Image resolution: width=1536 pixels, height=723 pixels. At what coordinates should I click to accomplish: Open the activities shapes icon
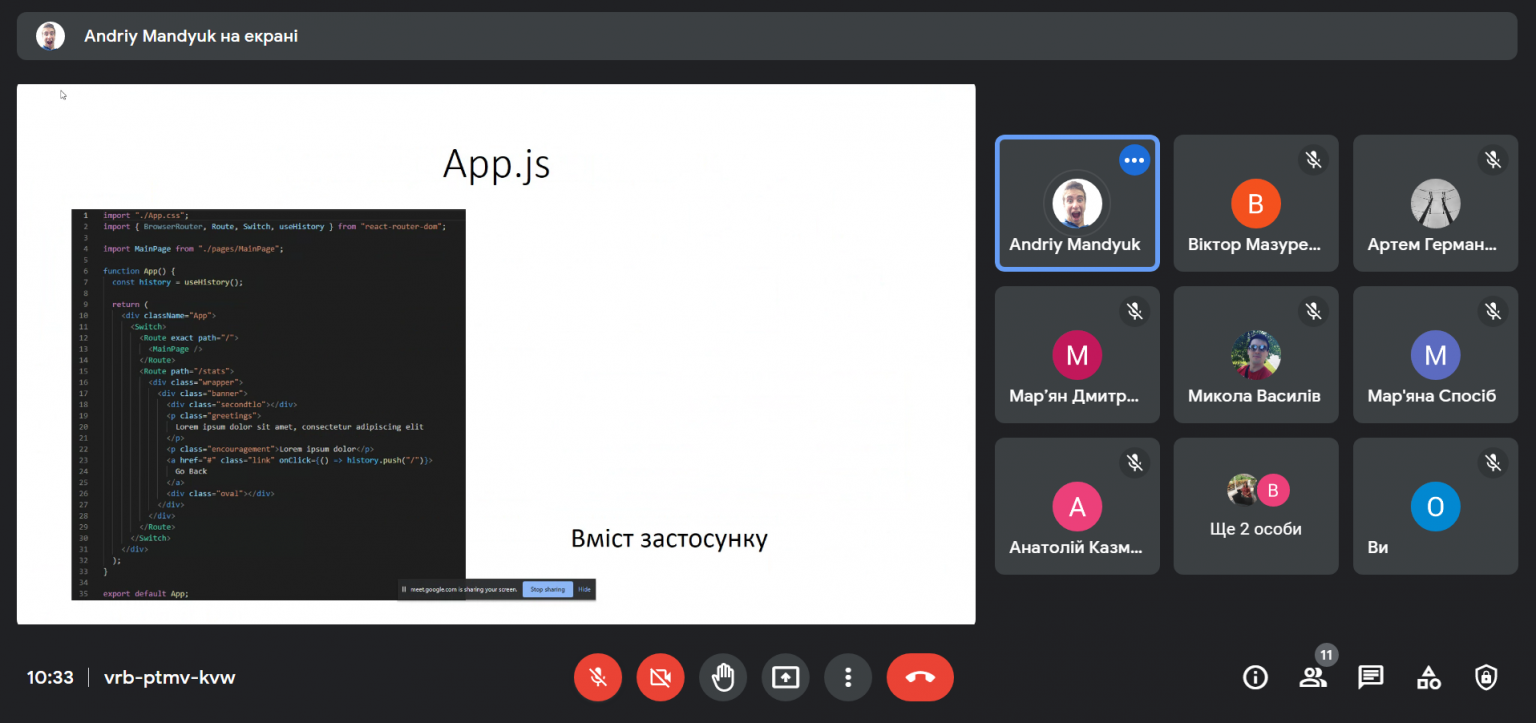tap(1429, 677)
